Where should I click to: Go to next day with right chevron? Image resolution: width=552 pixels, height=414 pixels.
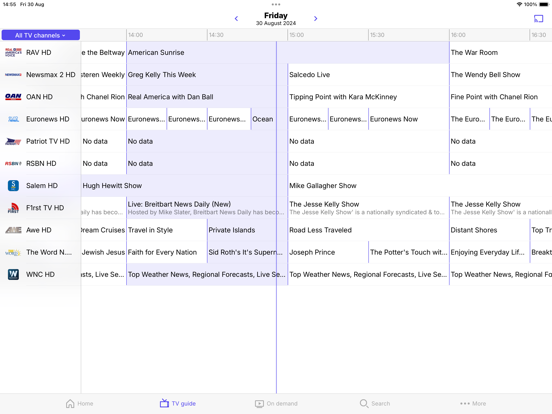tap(315, 18)
